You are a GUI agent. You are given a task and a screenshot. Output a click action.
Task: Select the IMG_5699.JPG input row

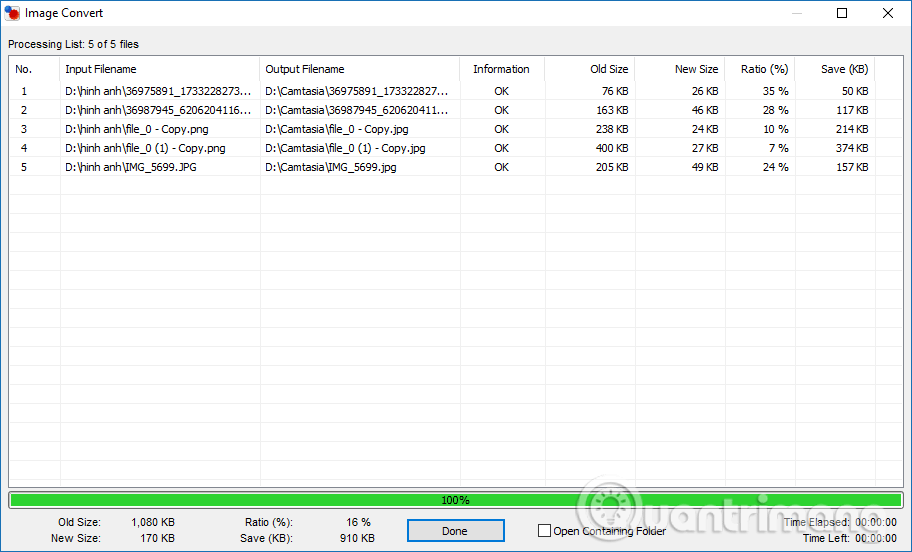[x=130, y=167]
